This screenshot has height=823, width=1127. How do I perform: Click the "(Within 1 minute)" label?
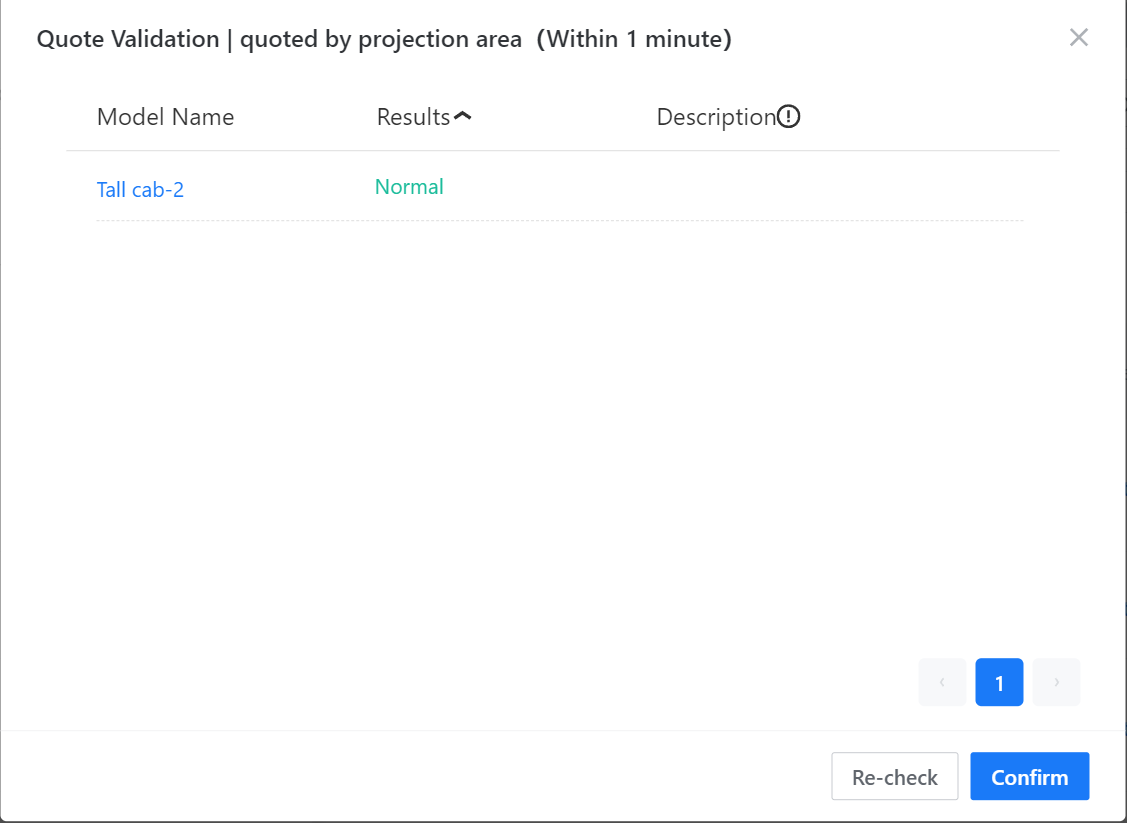point(634,39)
